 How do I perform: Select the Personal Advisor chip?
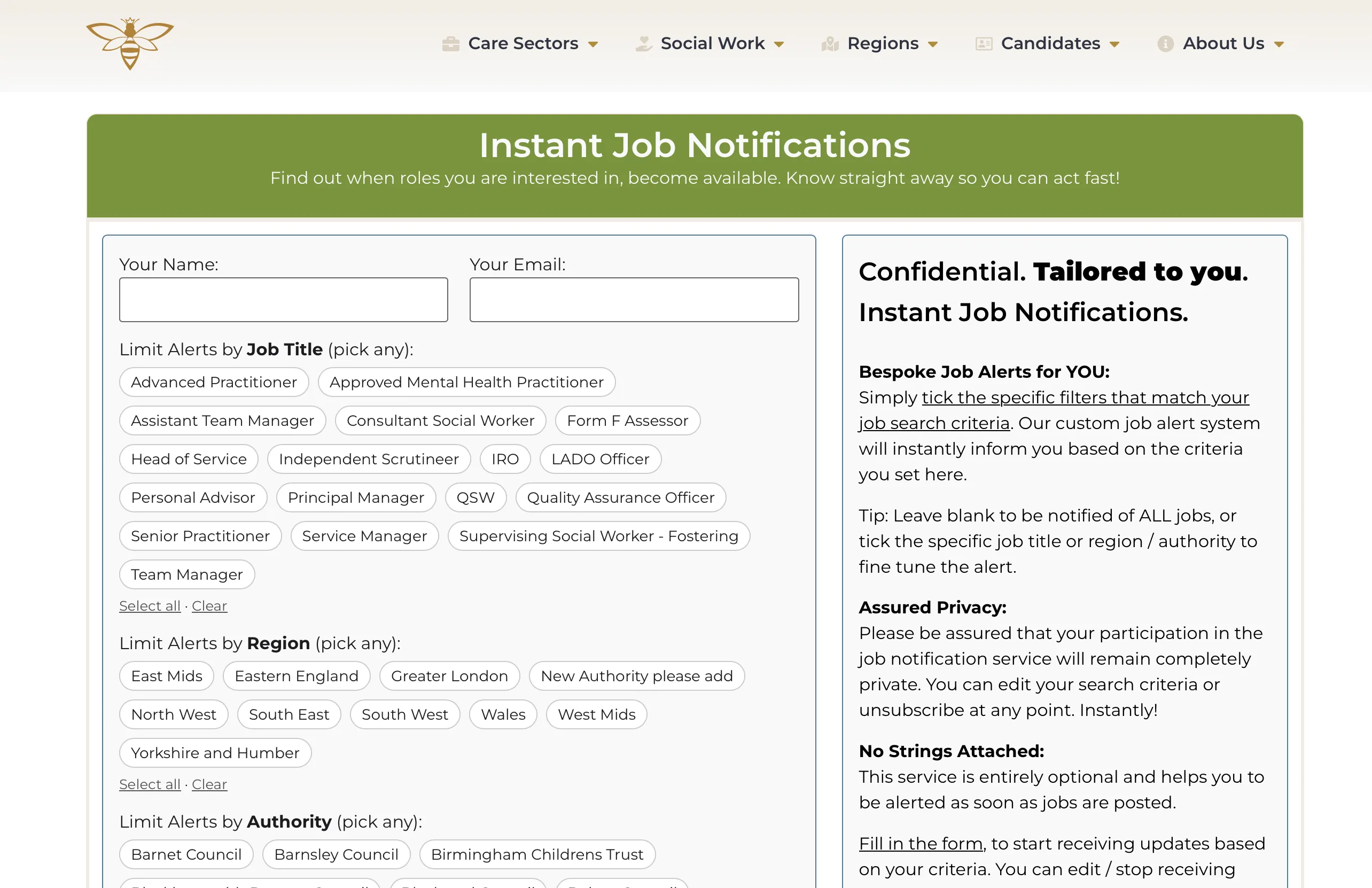tap(193, 497)
